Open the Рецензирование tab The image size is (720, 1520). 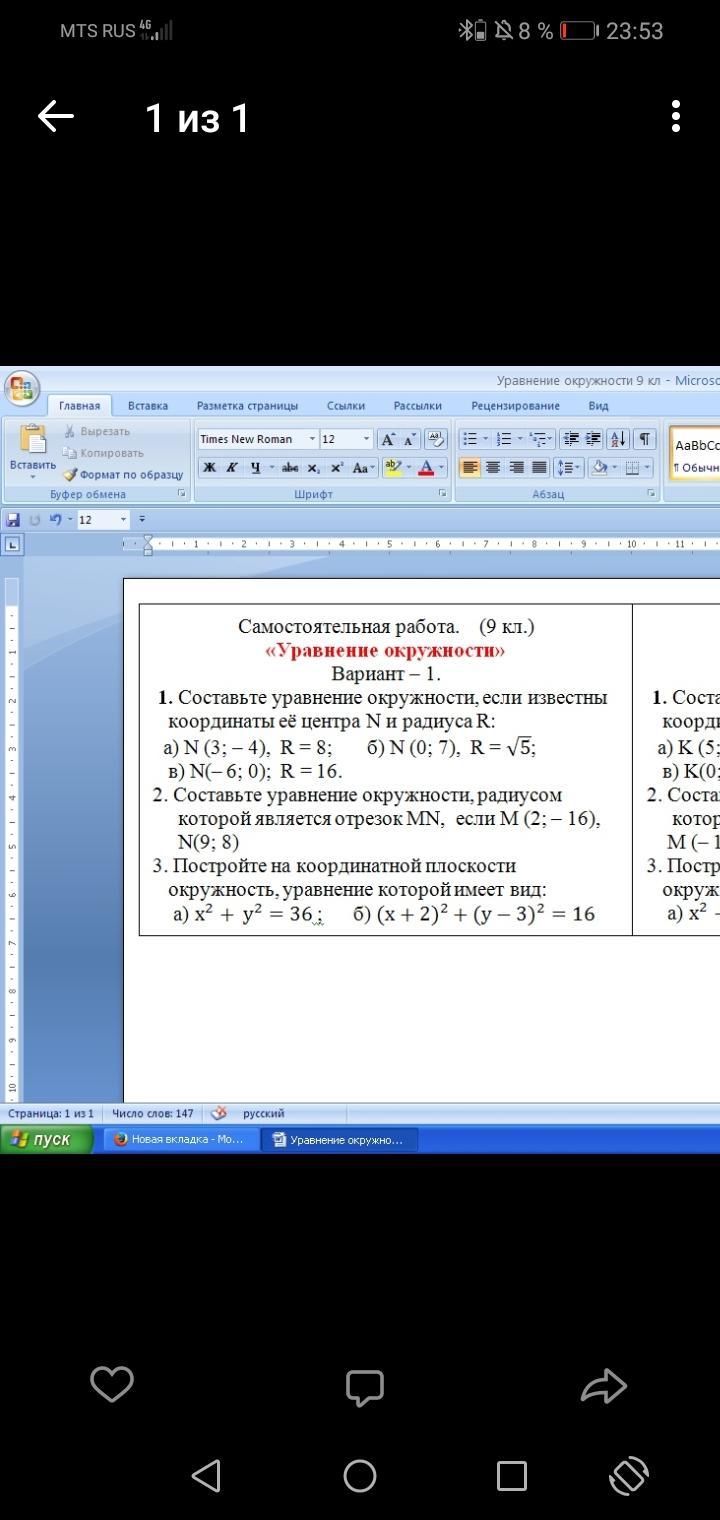(515, 406)
